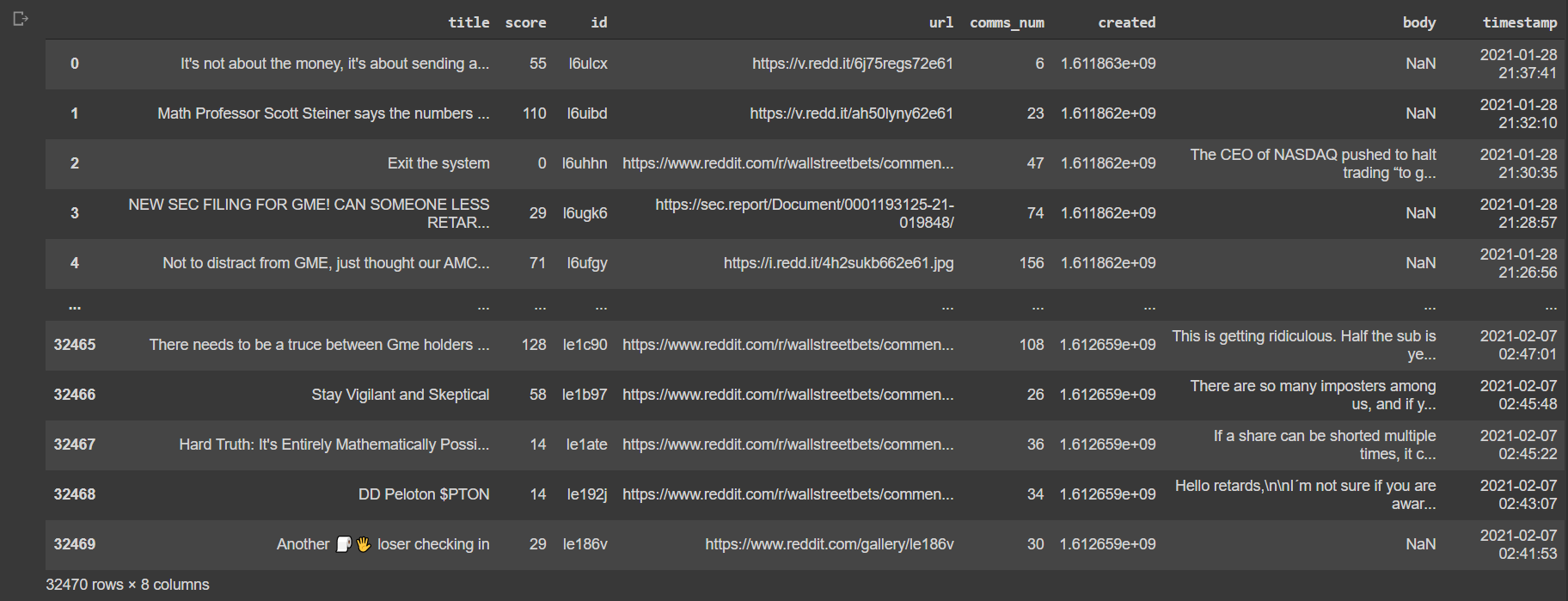Select row index 32465
The height and width of the screenshot is (601, 1568).
pos(75,345)
